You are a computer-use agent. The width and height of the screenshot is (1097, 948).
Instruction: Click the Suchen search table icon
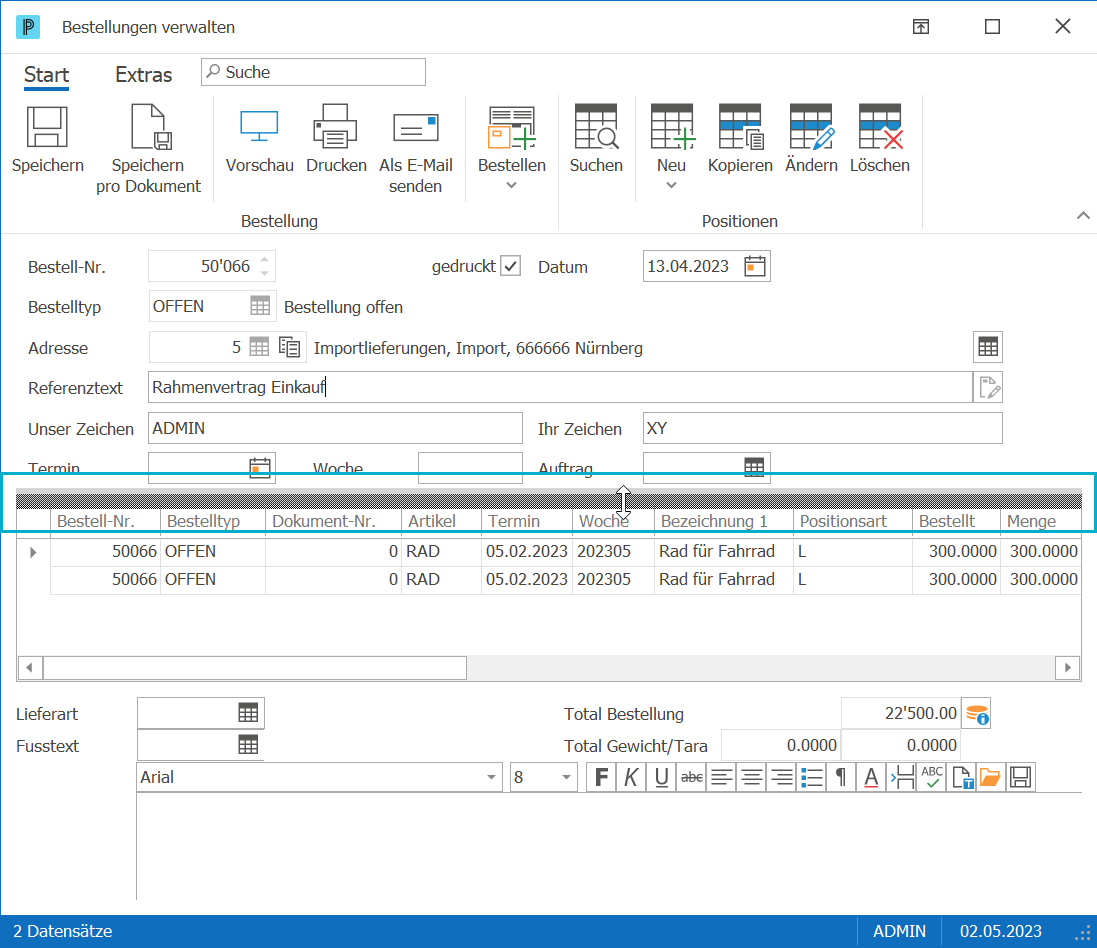596,127
